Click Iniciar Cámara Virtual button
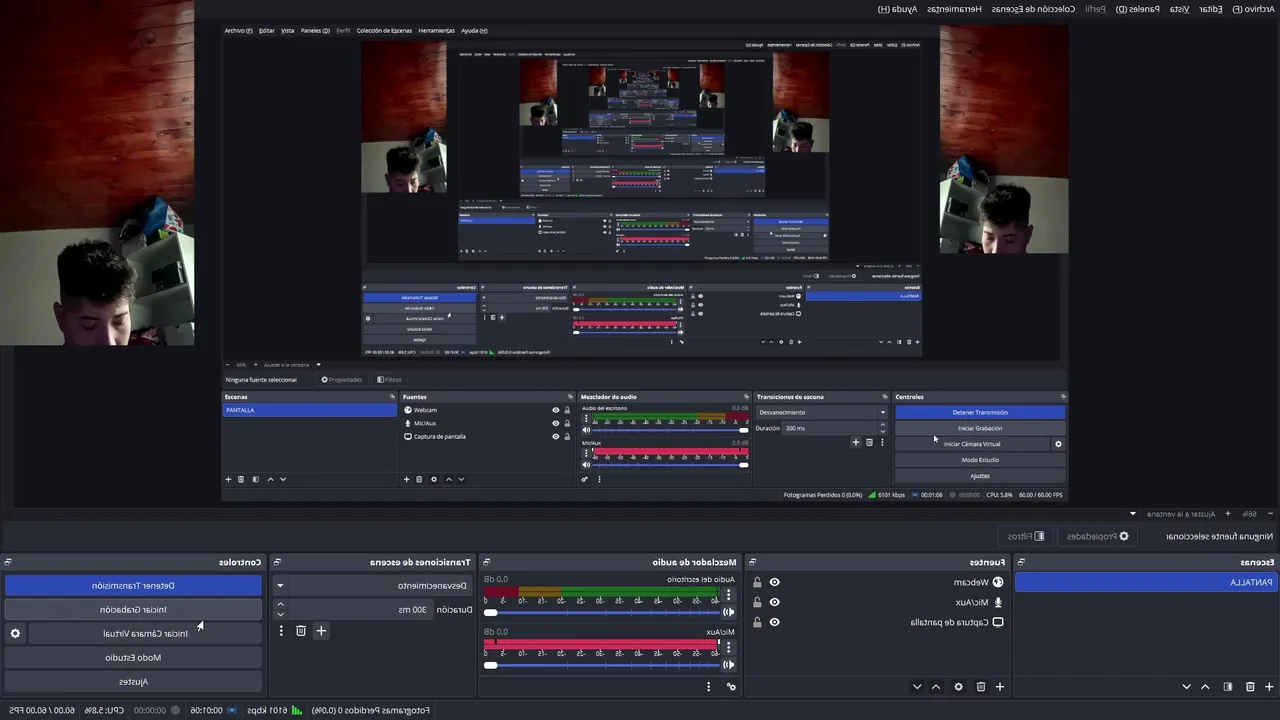The image size is (1280, 720). (x=145, y=633)
